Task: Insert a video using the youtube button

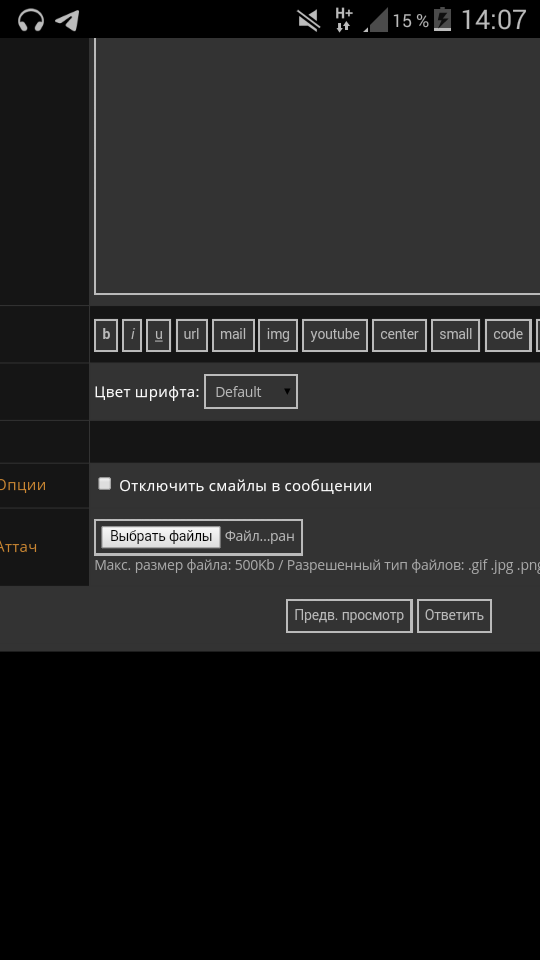Action: (x=335, y=335)
